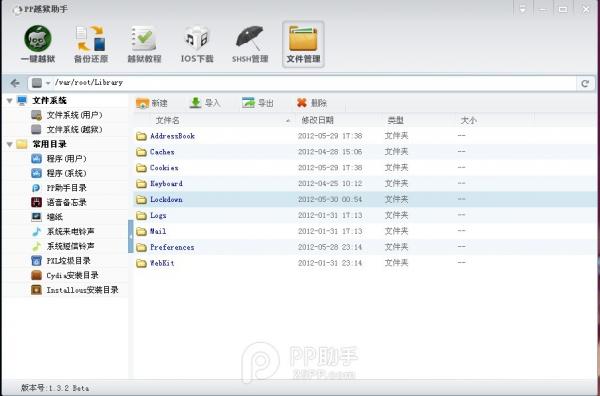Click the AddressBook folder icon
The height and width of the screenshot is (396, 600).
[x=142, y=136]
